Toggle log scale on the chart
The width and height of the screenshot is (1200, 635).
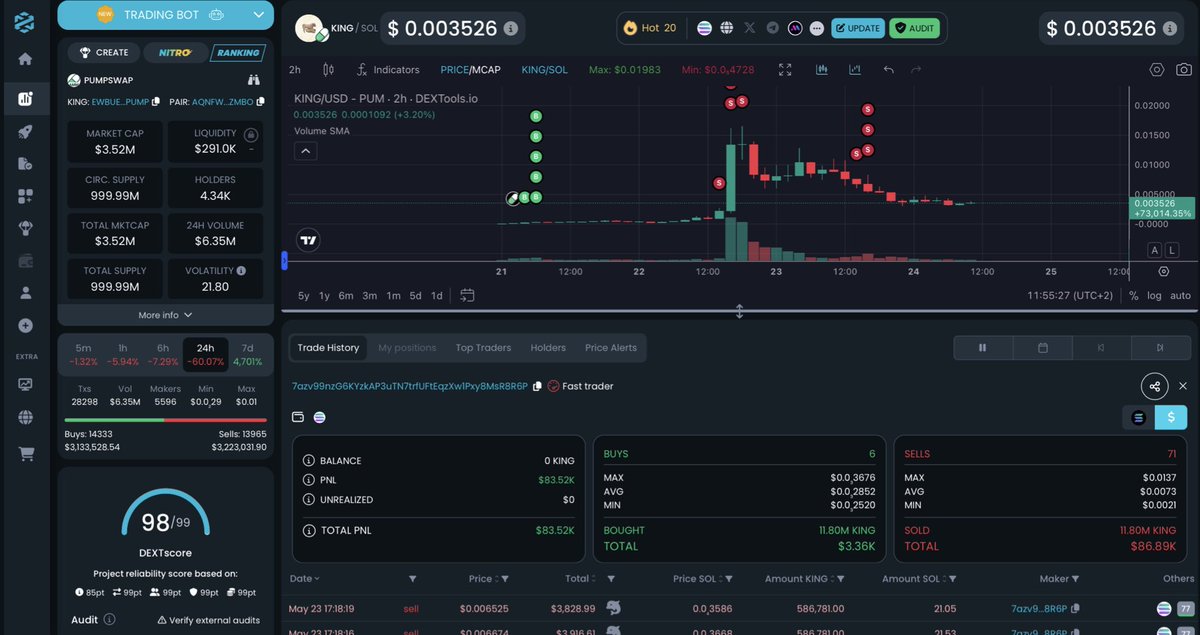point(1154,295)
